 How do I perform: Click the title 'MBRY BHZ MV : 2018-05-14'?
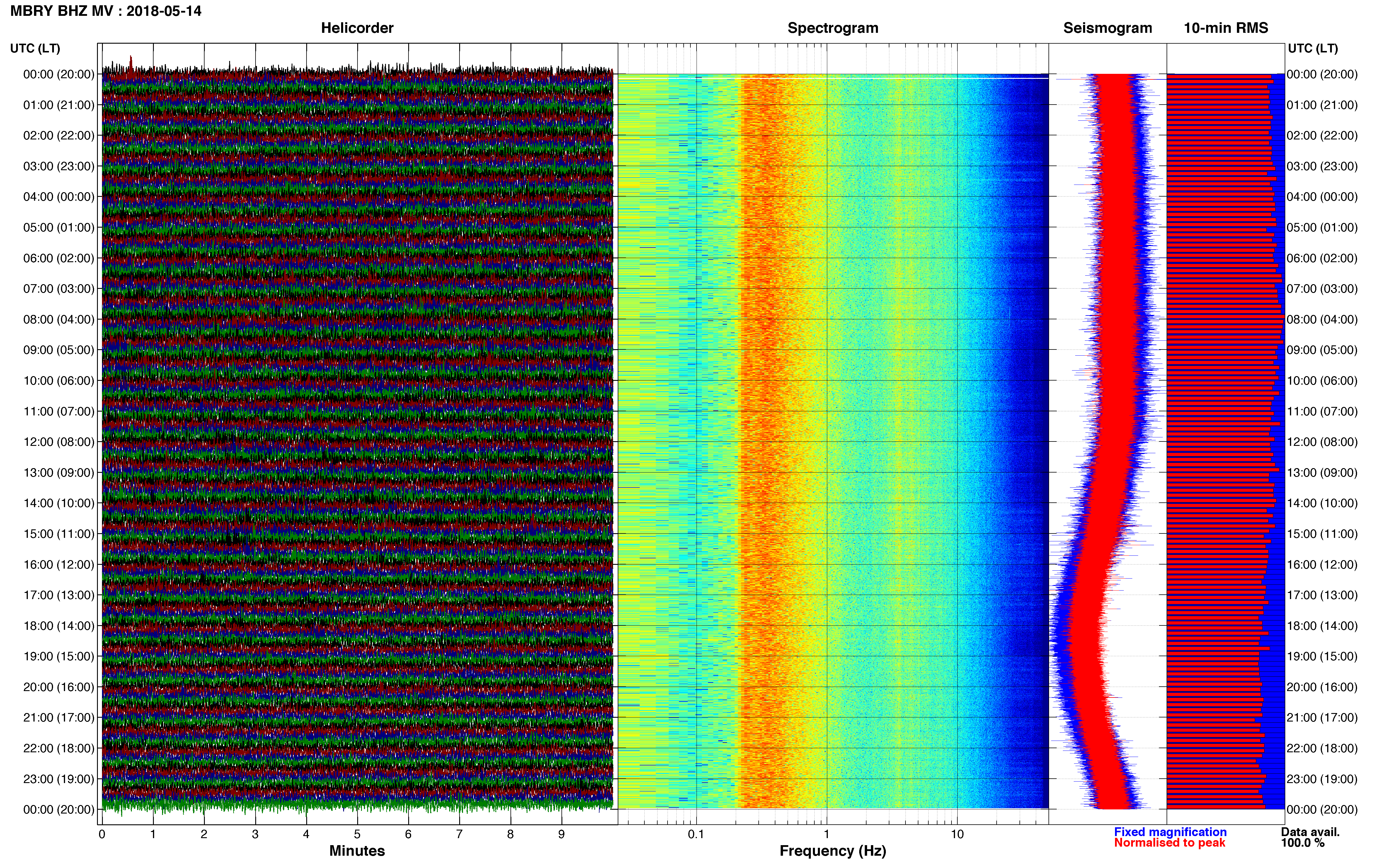point(106,11)
